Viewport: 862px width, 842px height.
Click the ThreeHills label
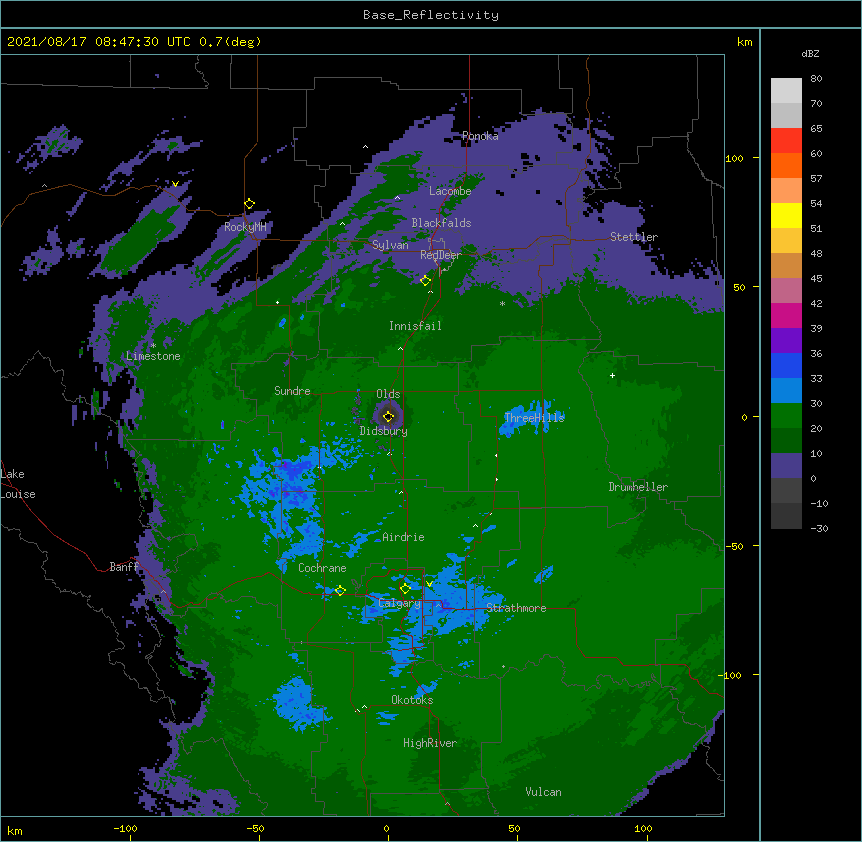tap(534, 418)
